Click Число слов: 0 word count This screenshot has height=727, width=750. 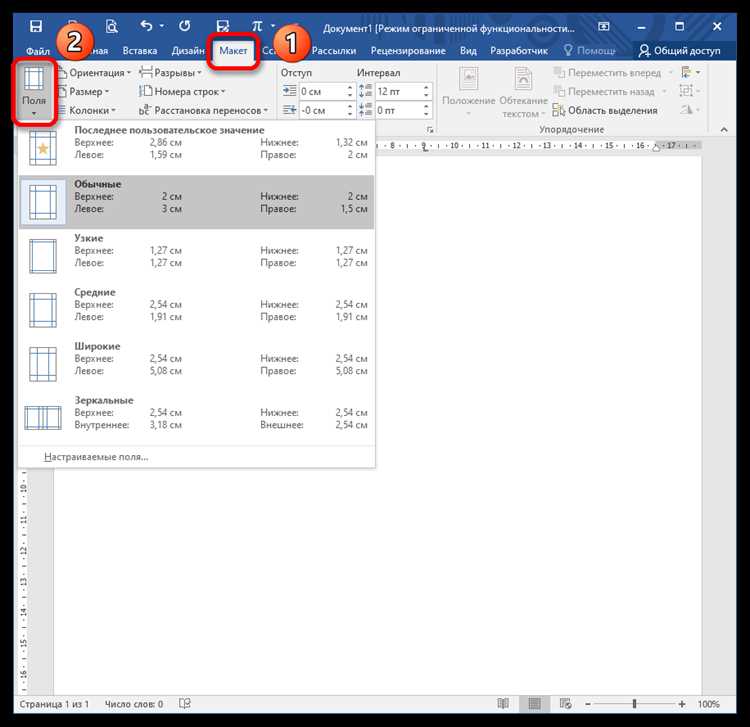[134, 704]
